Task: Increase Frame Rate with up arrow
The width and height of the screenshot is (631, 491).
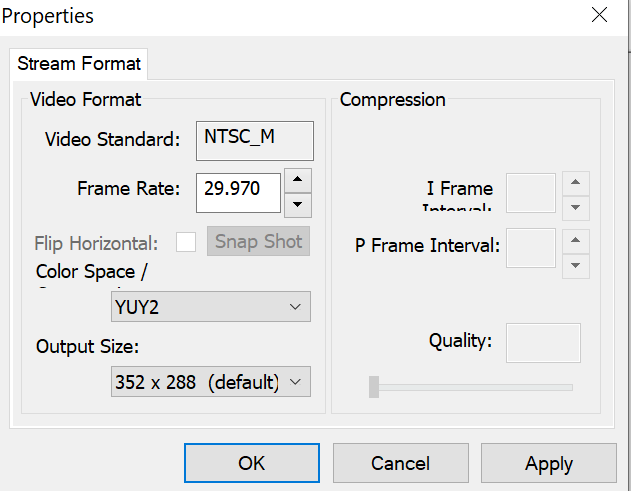Action: point(298,180)
